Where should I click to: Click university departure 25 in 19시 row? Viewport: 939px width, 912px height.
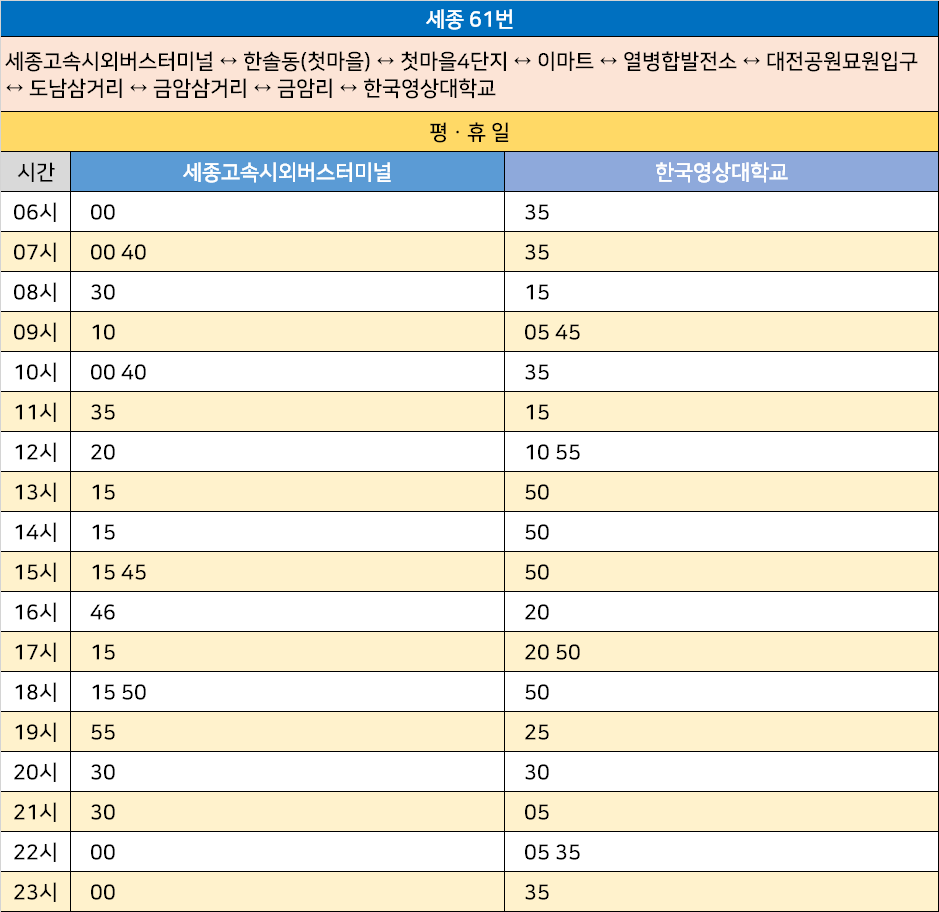pos(537,732)
